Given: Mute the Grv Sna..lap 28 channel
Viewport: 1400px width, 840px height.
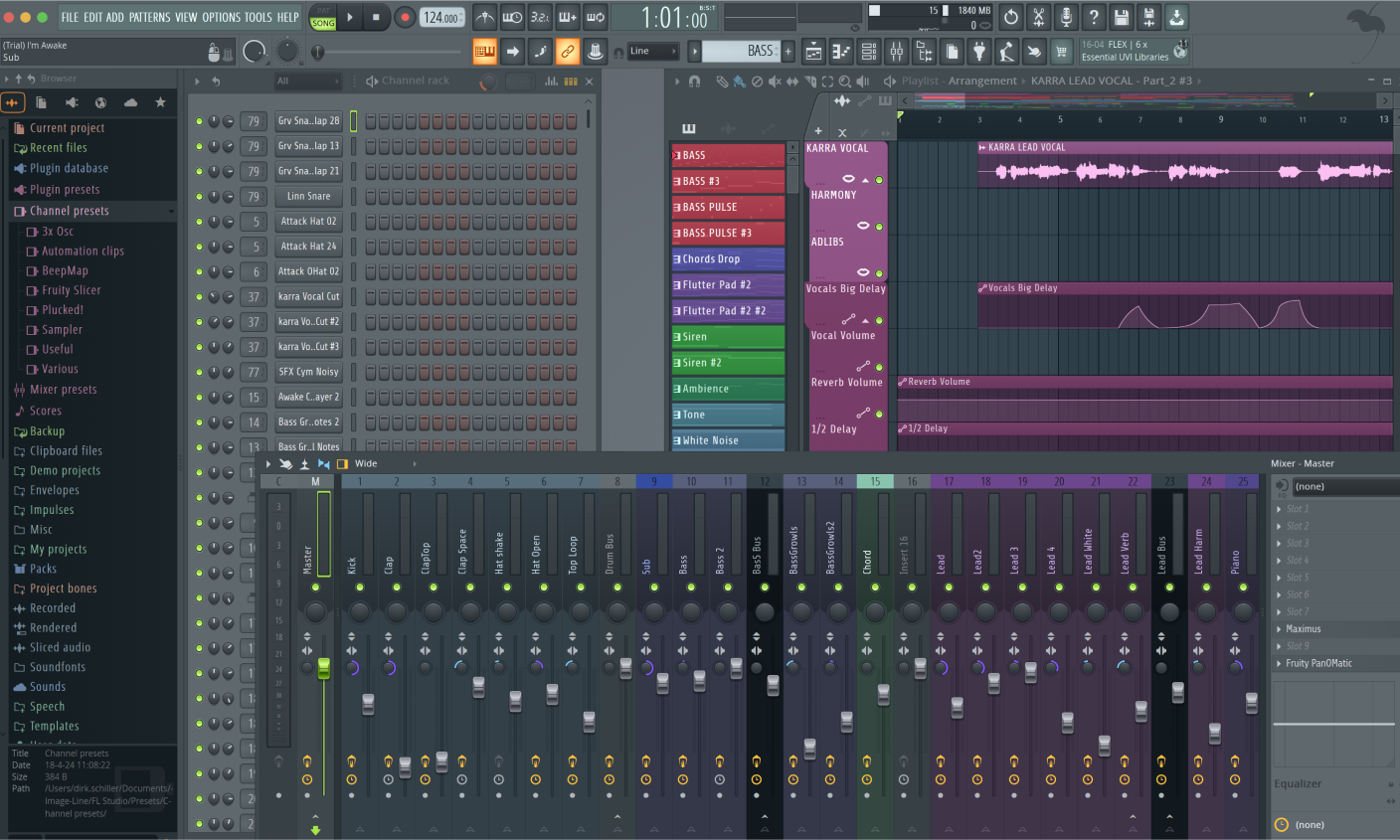Looking at the screenshot, I should [x=199, y=121].
